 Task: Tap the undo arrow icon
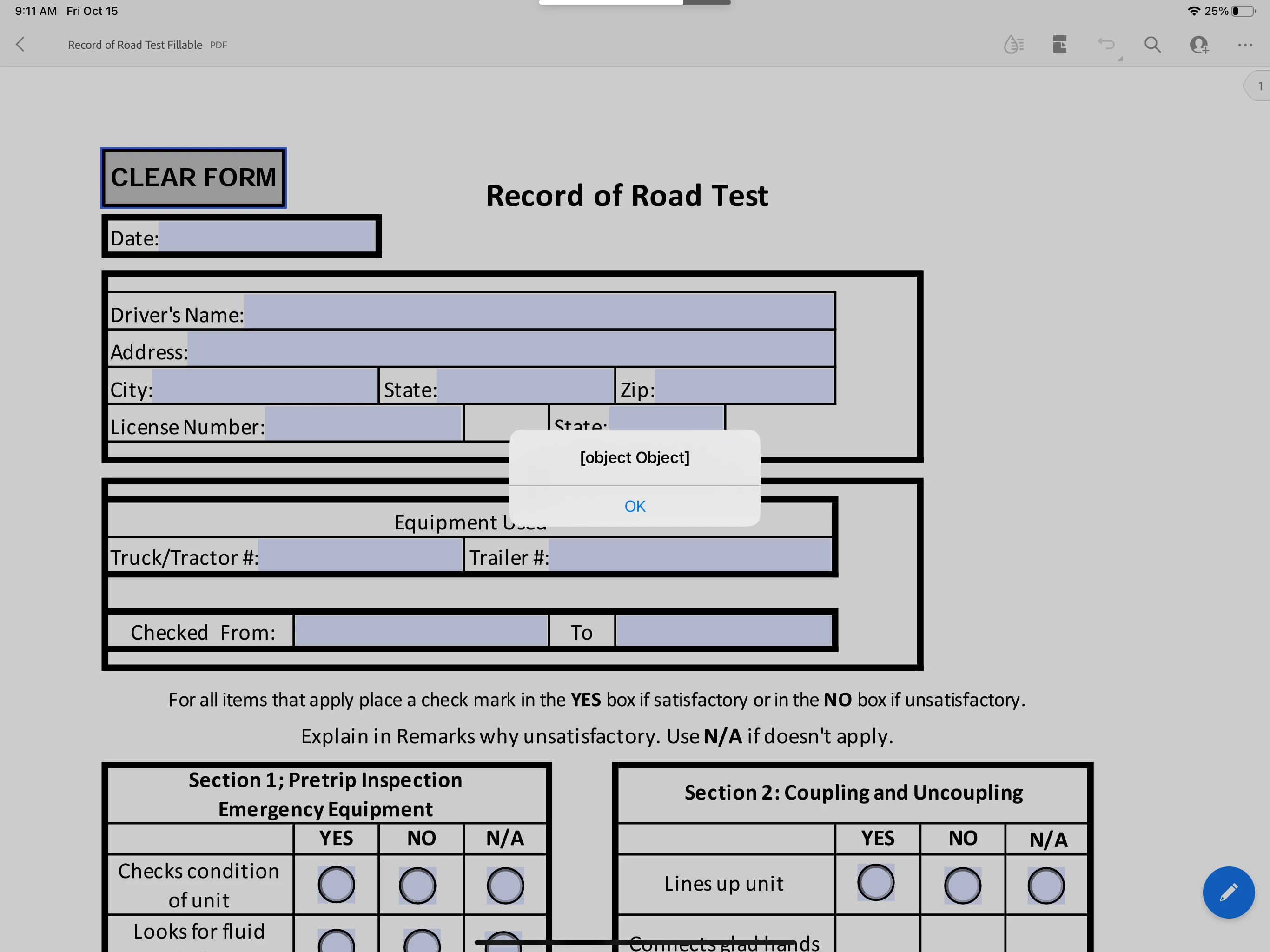click(x=1106, y=44)
